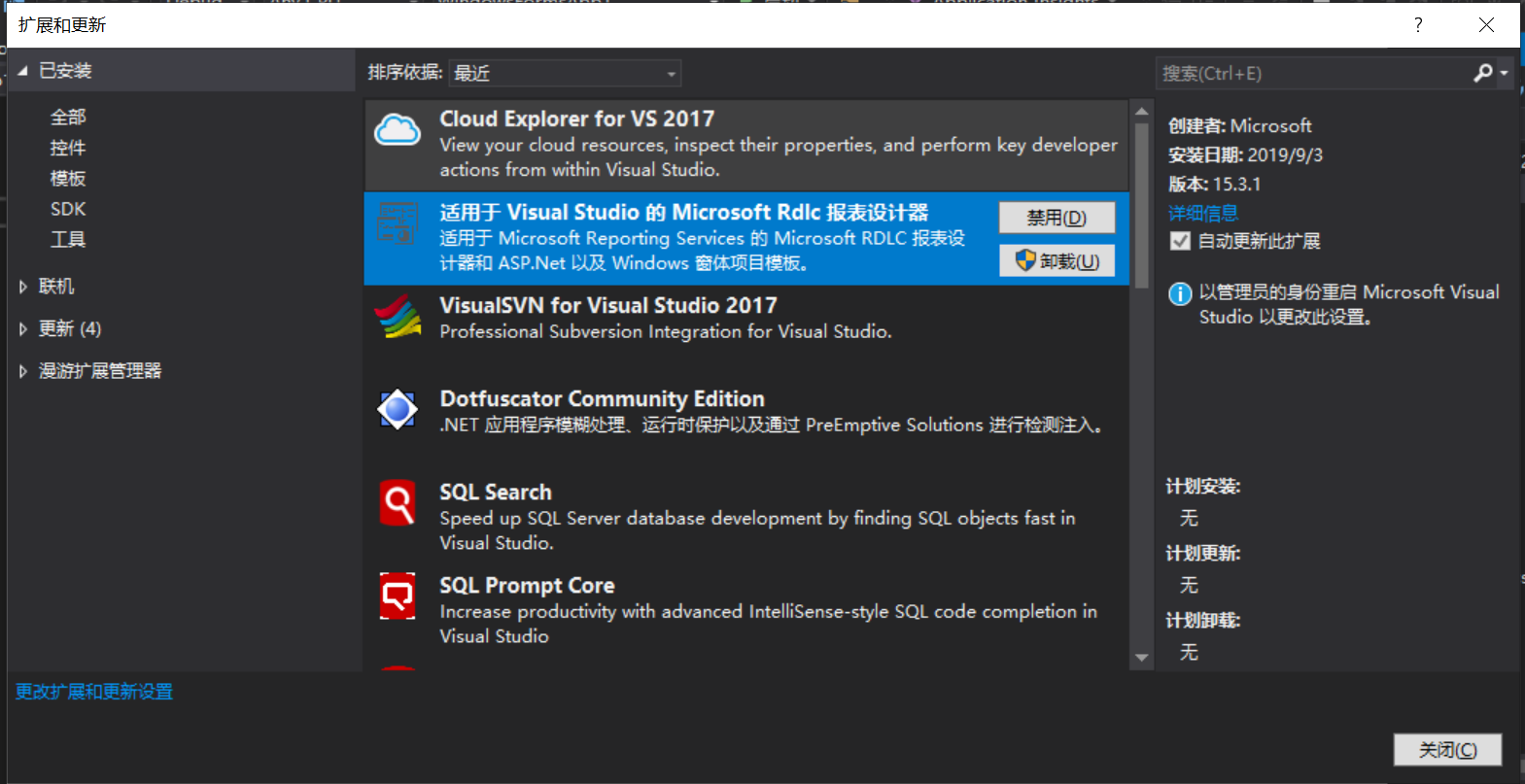Click the blue info icon about restarting
The image size is (1525, 784).
[x=1179, y=291]
